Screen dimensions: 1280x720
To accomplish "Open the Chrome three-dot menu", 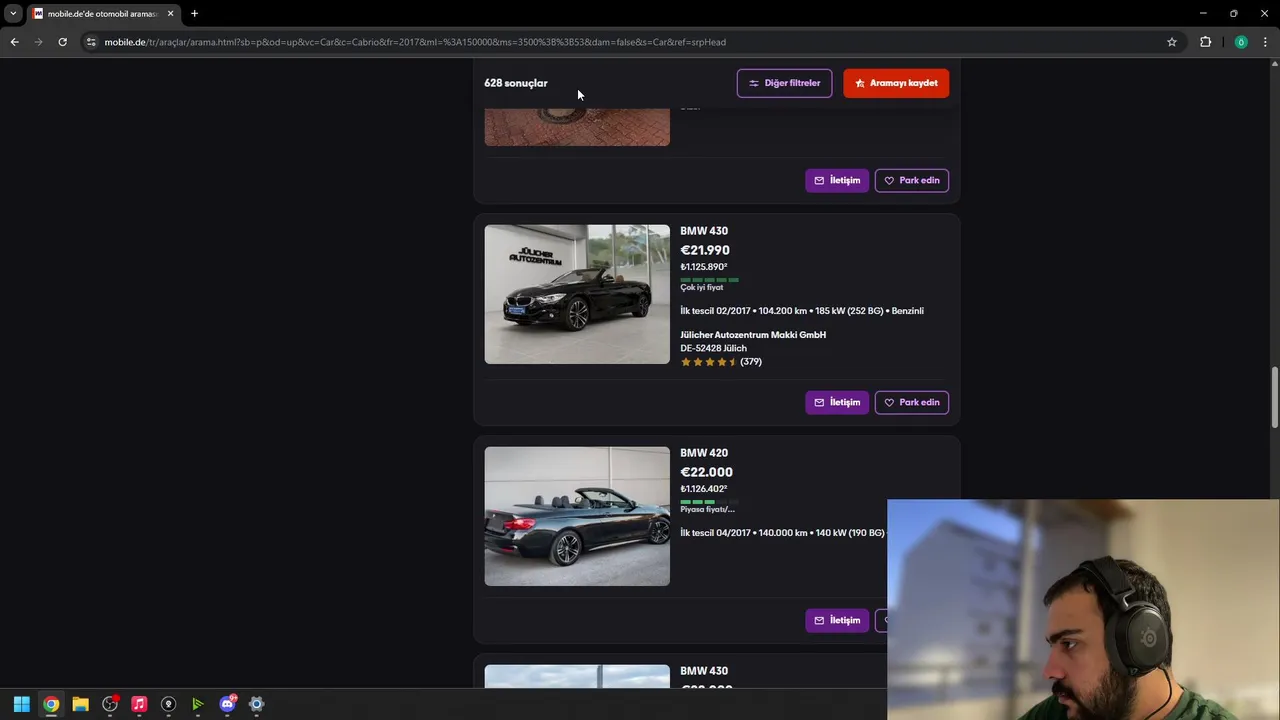I will 1266,42.
